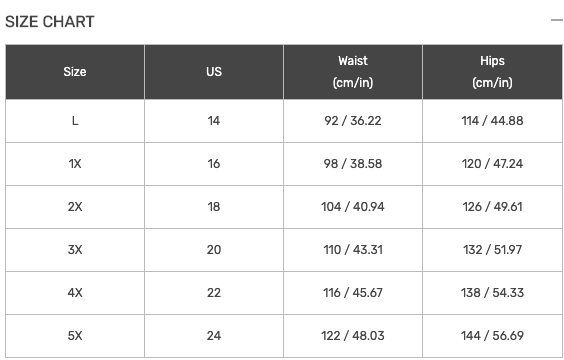Click hips value 144 / 56.69
This screenshot has width=564, height=360.
click(x=492, y=336)
